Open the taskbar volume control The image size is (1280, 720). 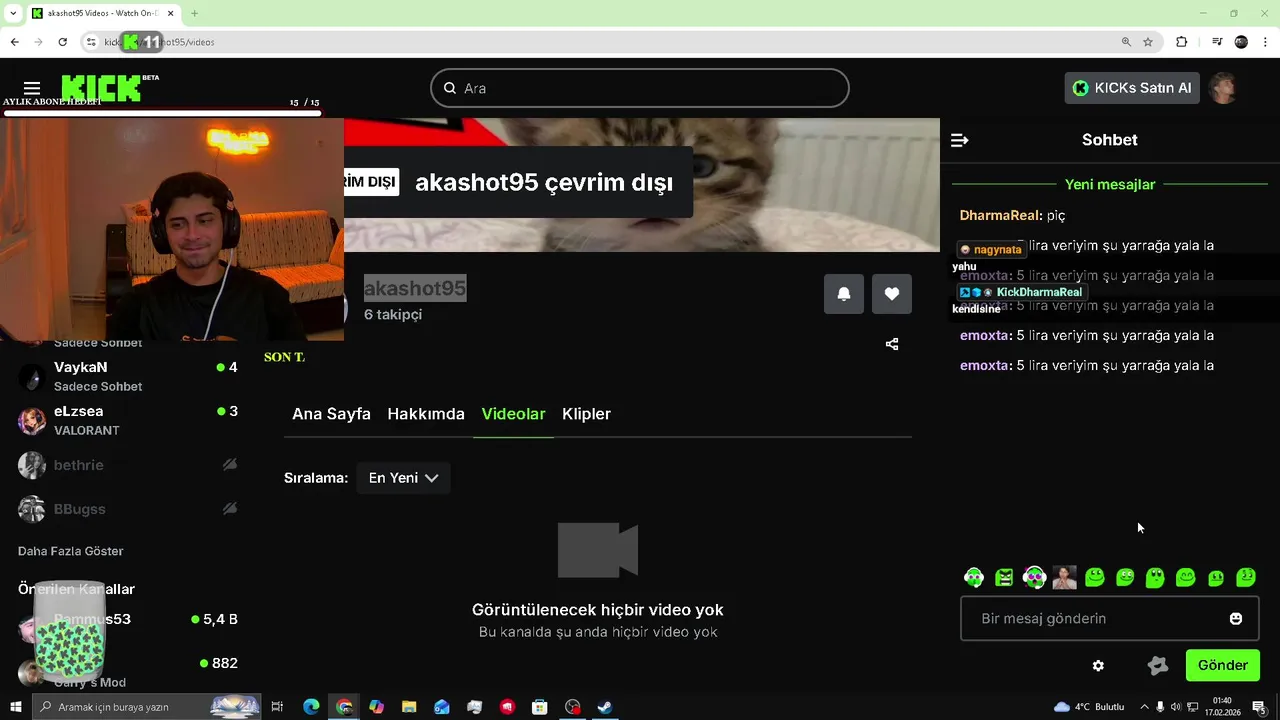(x=1176, y=707)
